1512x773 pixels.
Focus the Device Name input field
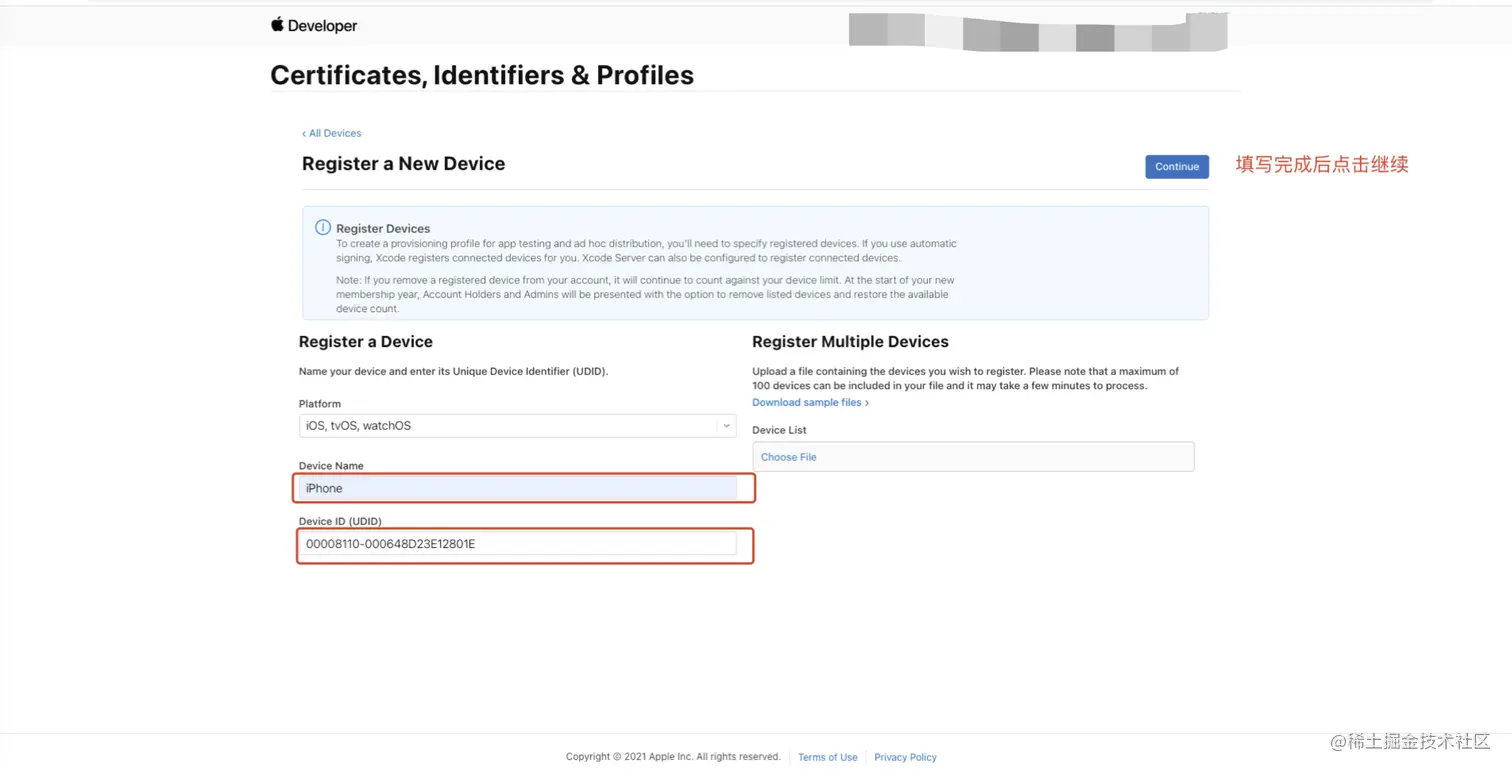pyautogui.click(x=518, y=488)
